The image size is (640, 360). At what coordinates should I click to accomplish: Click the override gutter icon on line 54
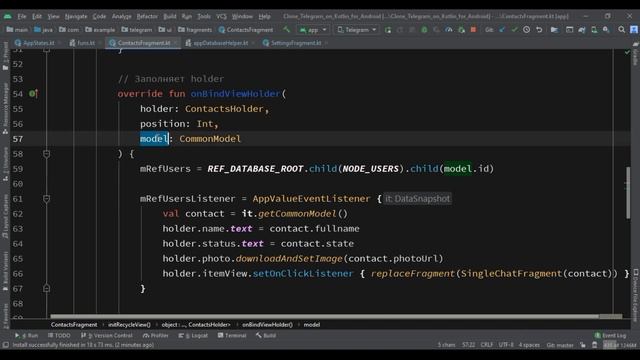coord(33,94)
